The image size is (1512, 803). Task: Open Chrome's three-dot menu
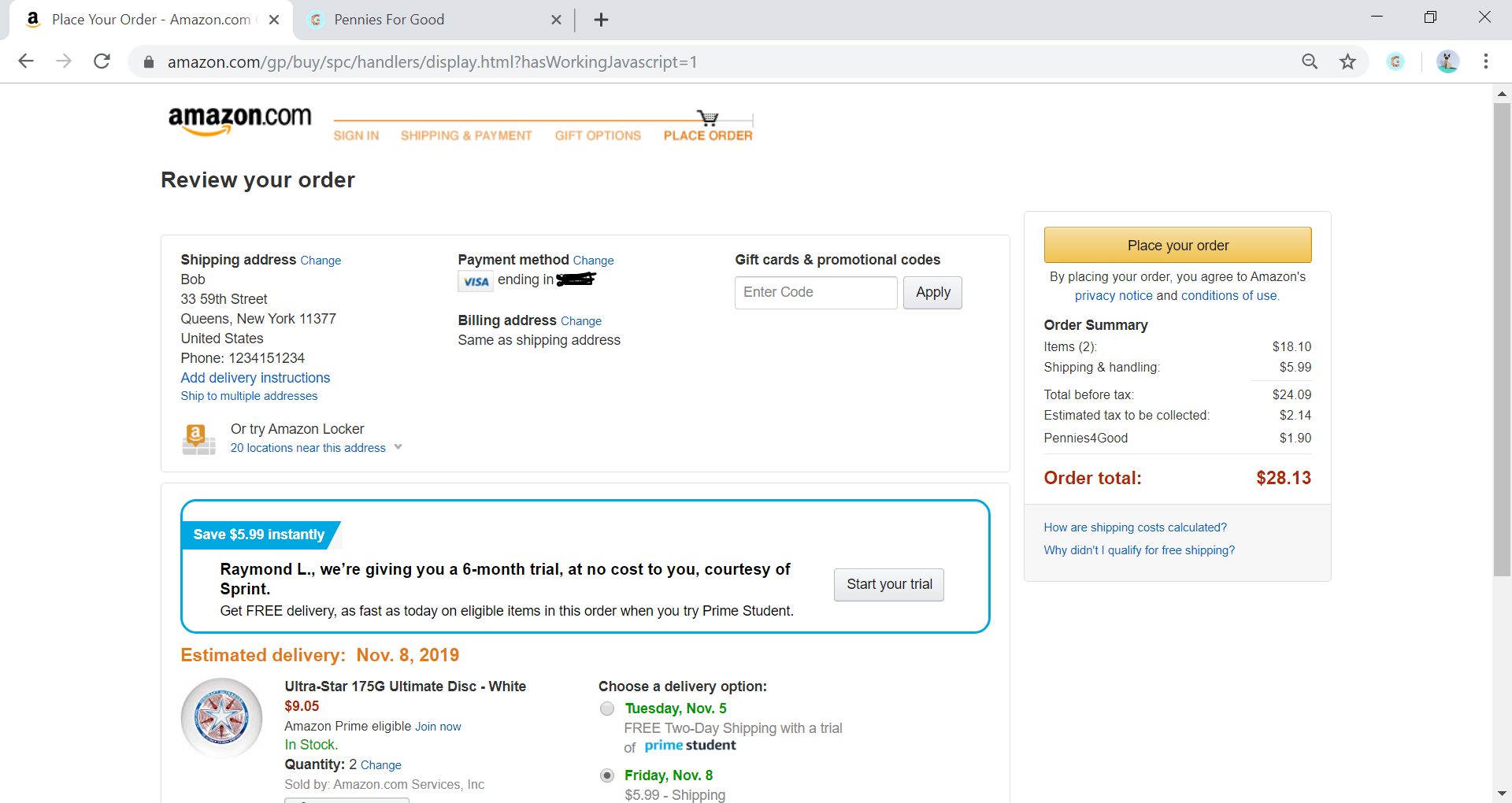[1486, 61]
